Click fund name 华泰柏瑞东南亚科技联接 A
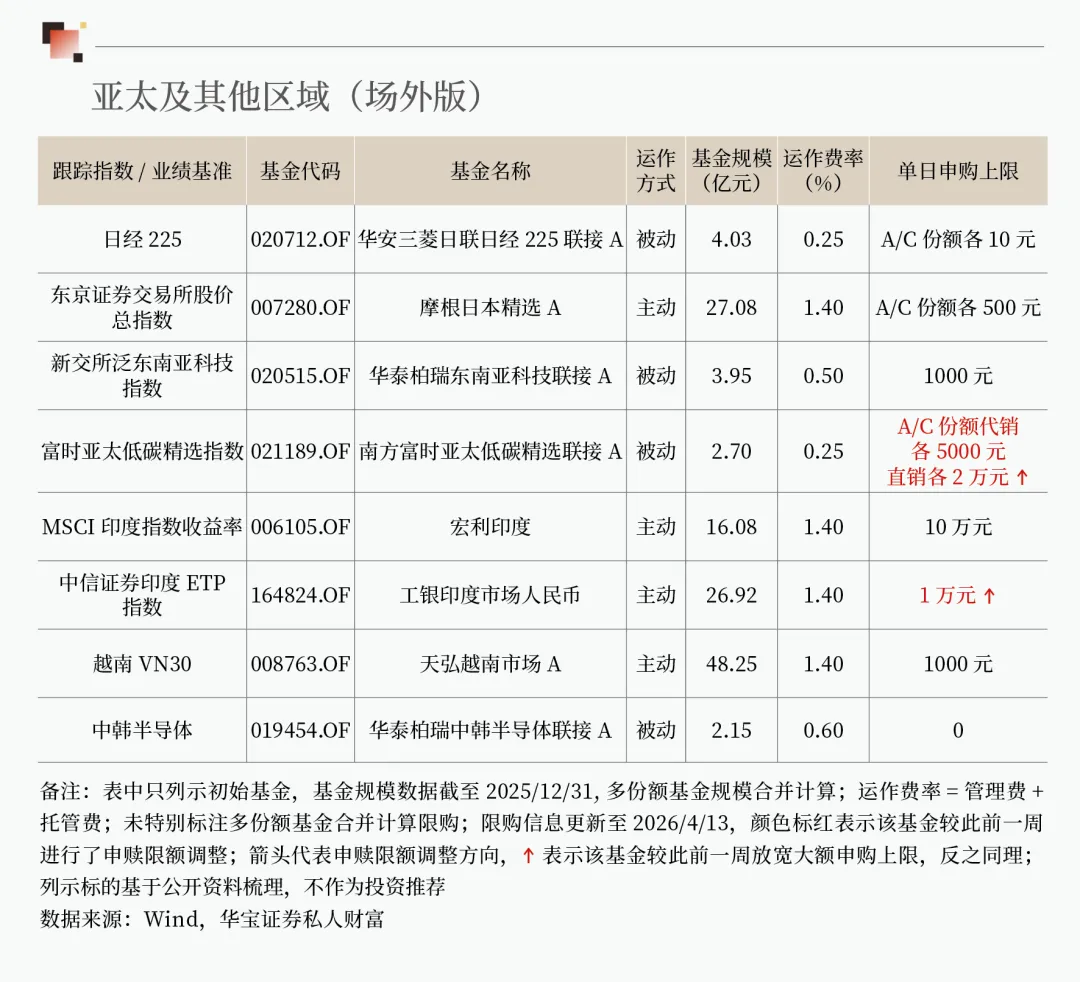The width and height of the screenshot is (1080, 982). click(490, 375)
